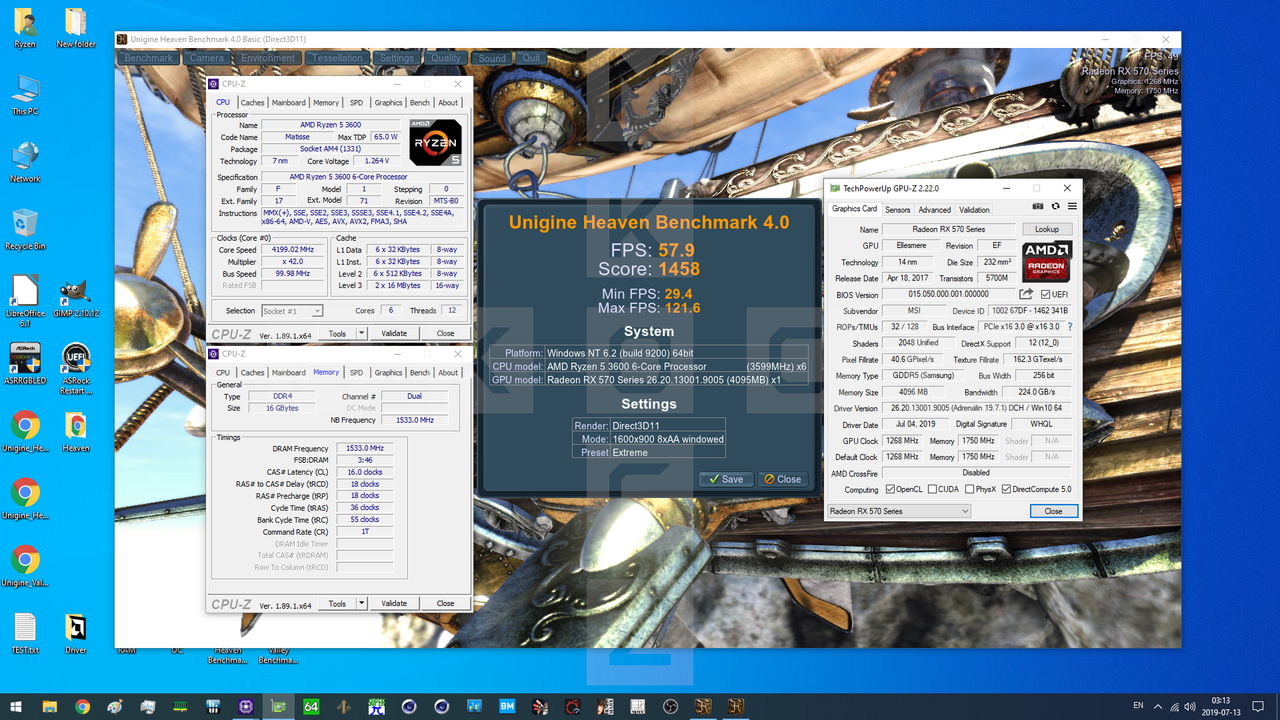Click the Driver Version field in GPU-Z
This screenshot has height=720, width=1280.
979,408
